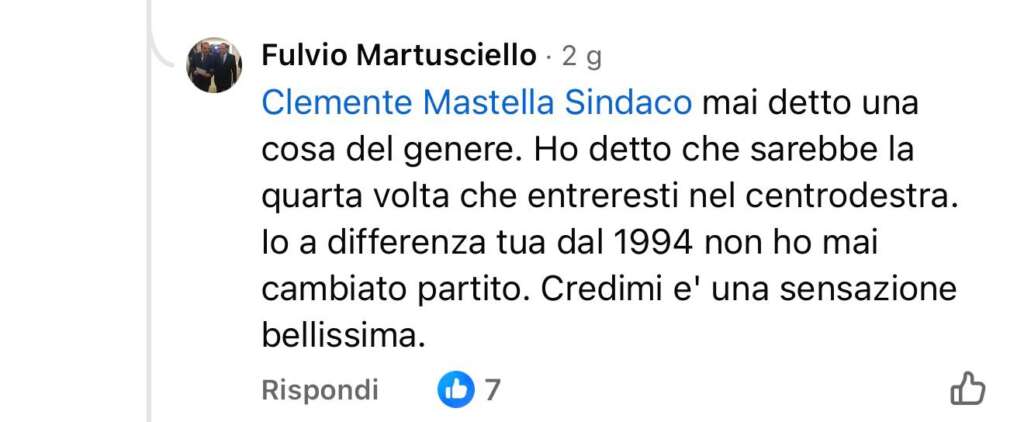Click the word "centrodestra" in the comment
Image resolution: width=1024 pixels, height=422 pixels.
846,197
